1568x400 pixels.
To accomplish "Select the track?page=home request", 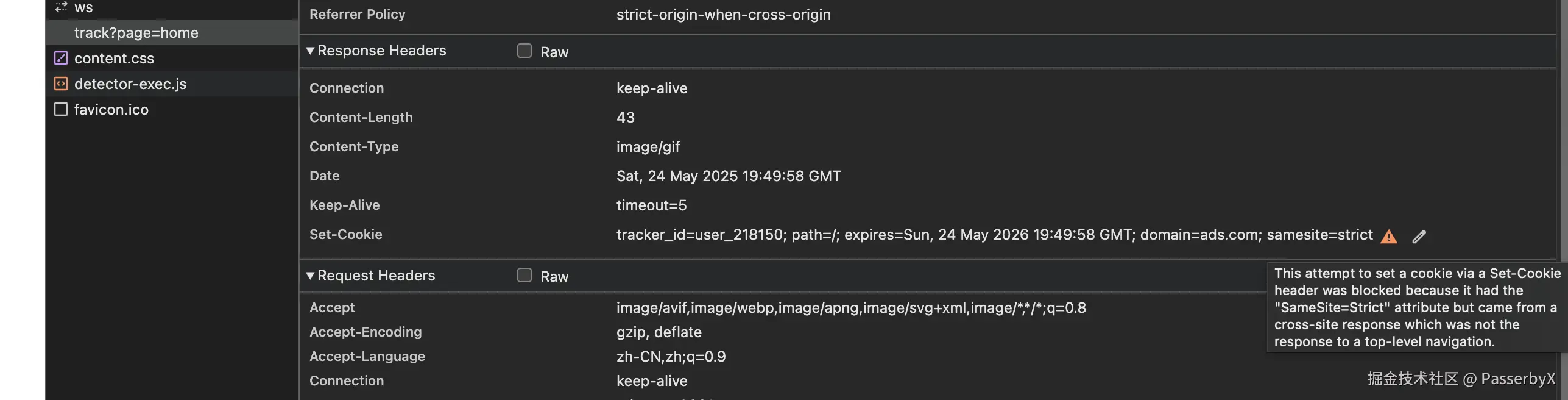I will 136,33.
